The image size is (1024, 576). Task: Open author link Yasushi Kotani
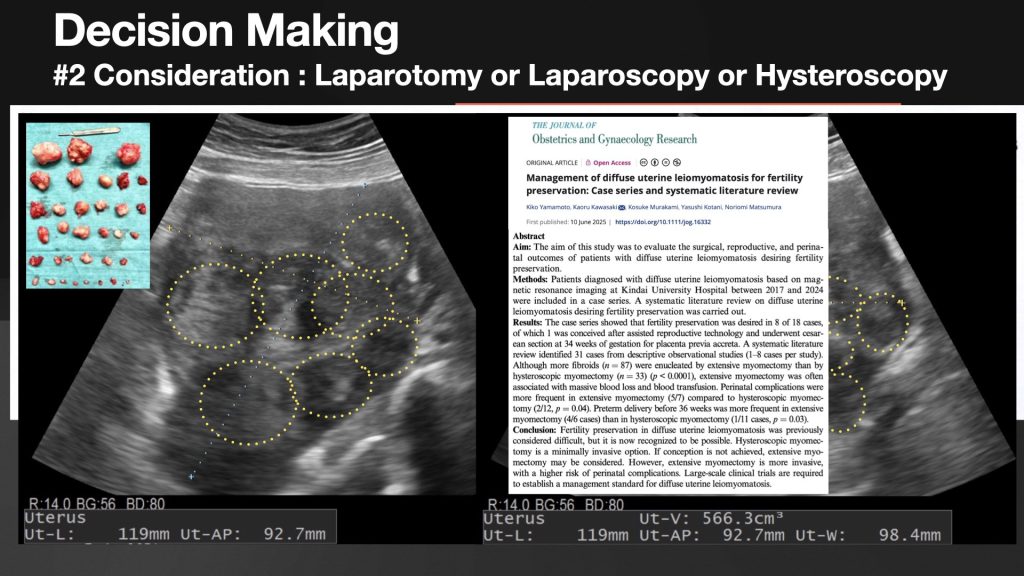[x=701, y=207]
